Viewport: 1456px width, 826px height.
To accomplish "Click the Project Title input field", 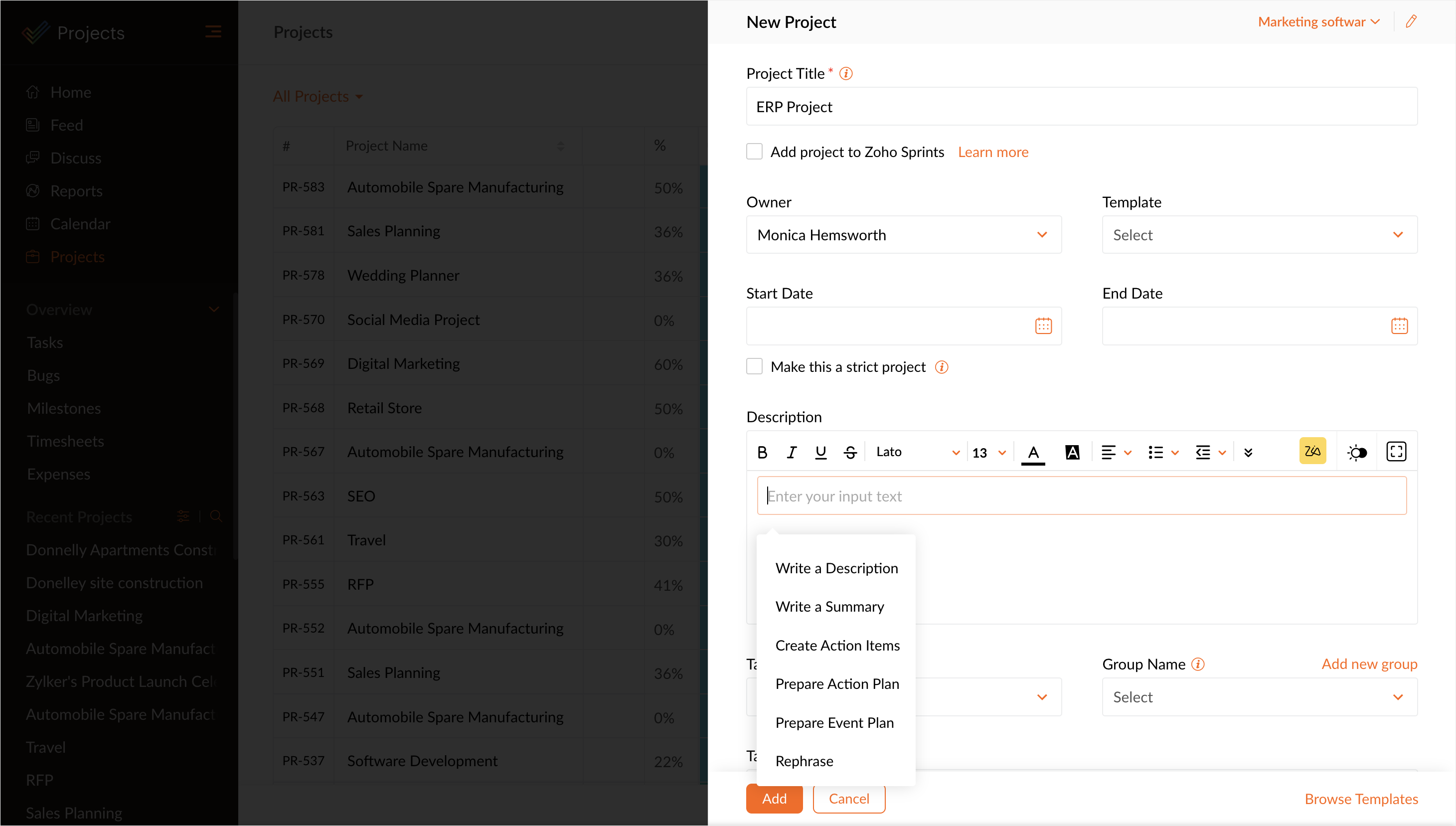I will (x=1081, y=107).
